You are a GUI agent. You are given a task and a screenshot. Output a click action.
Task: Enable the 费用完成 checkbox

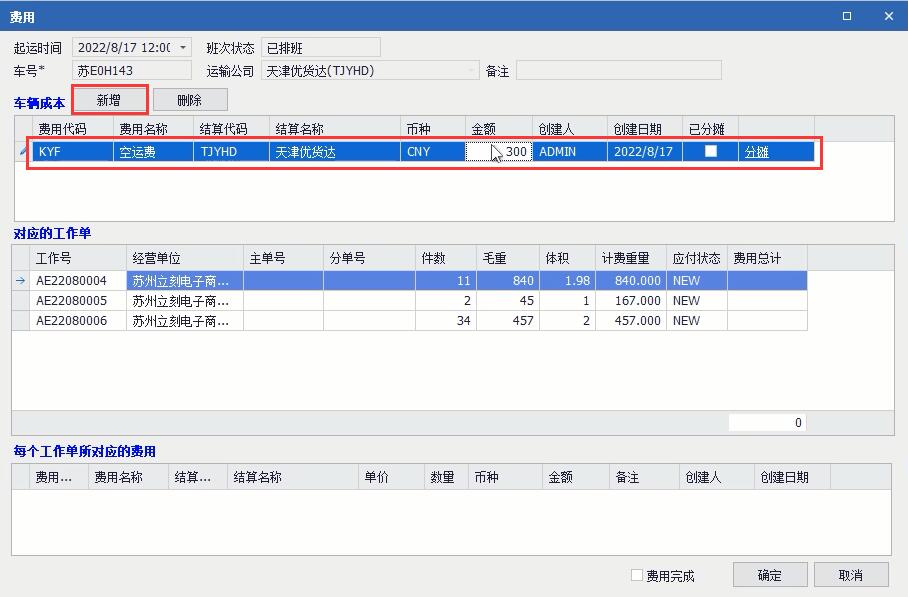(637, 575)
